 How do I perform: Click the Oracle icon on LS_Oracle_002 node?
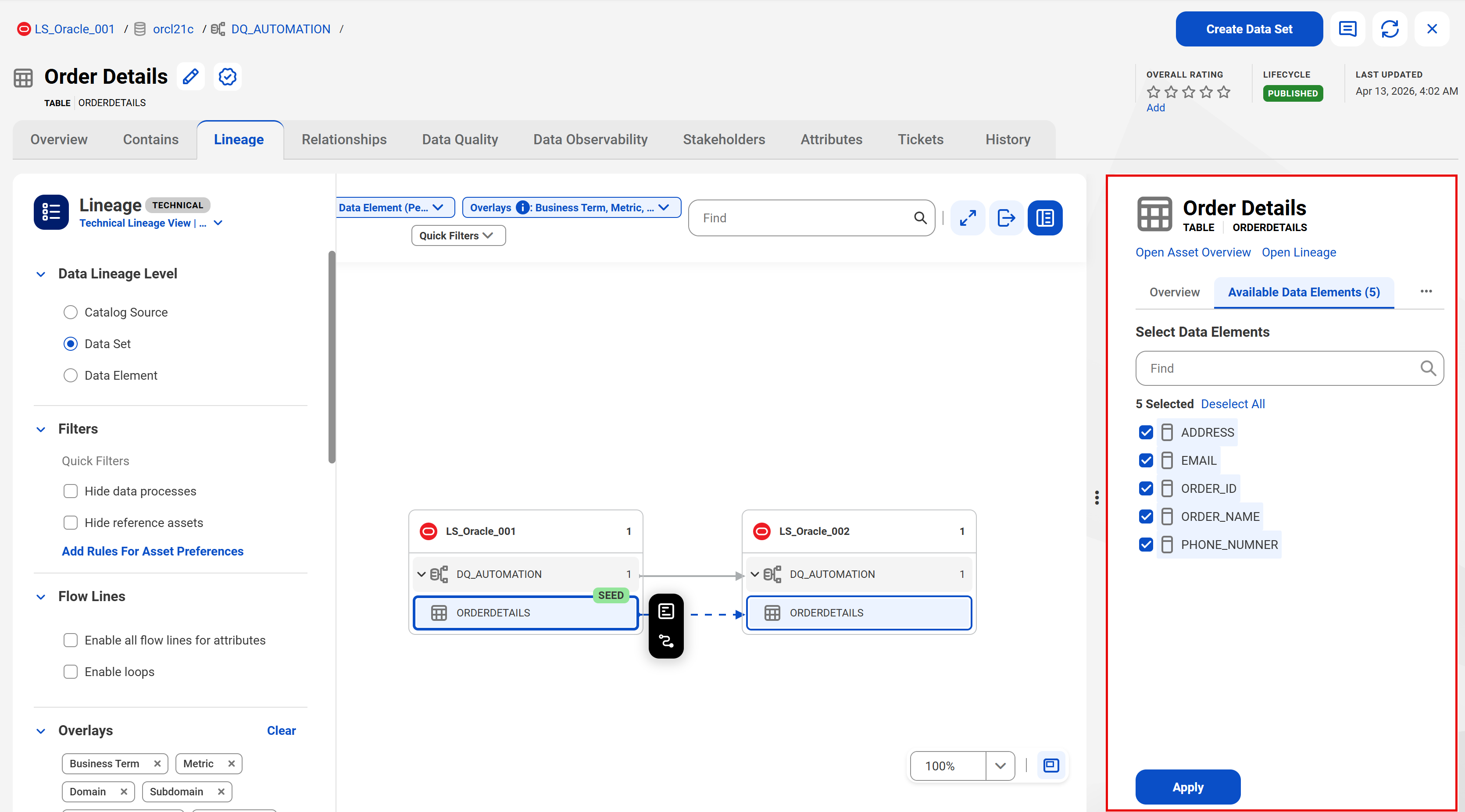click(x=761, y=531)
